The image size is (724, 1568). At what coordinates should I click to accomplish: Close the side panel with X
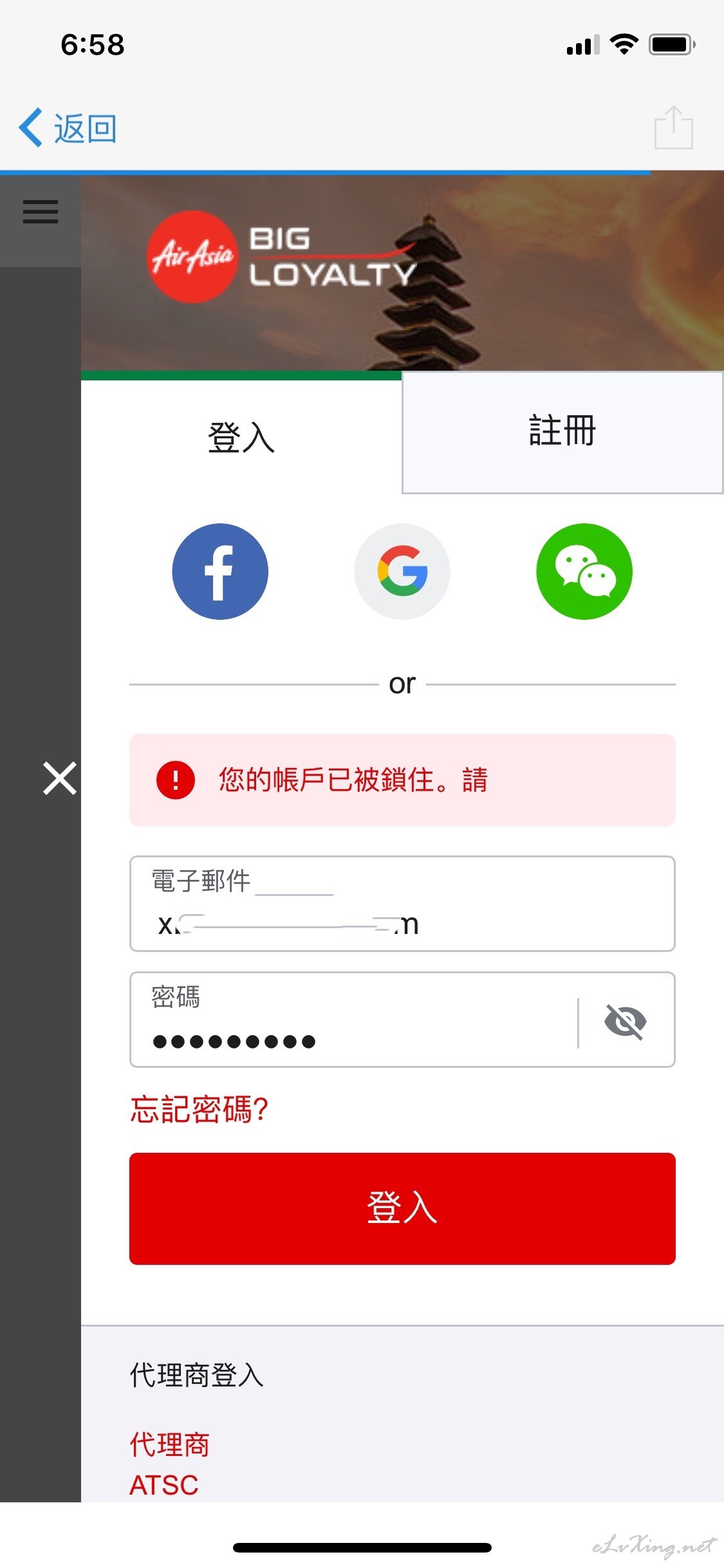click(x=60, y=778)
